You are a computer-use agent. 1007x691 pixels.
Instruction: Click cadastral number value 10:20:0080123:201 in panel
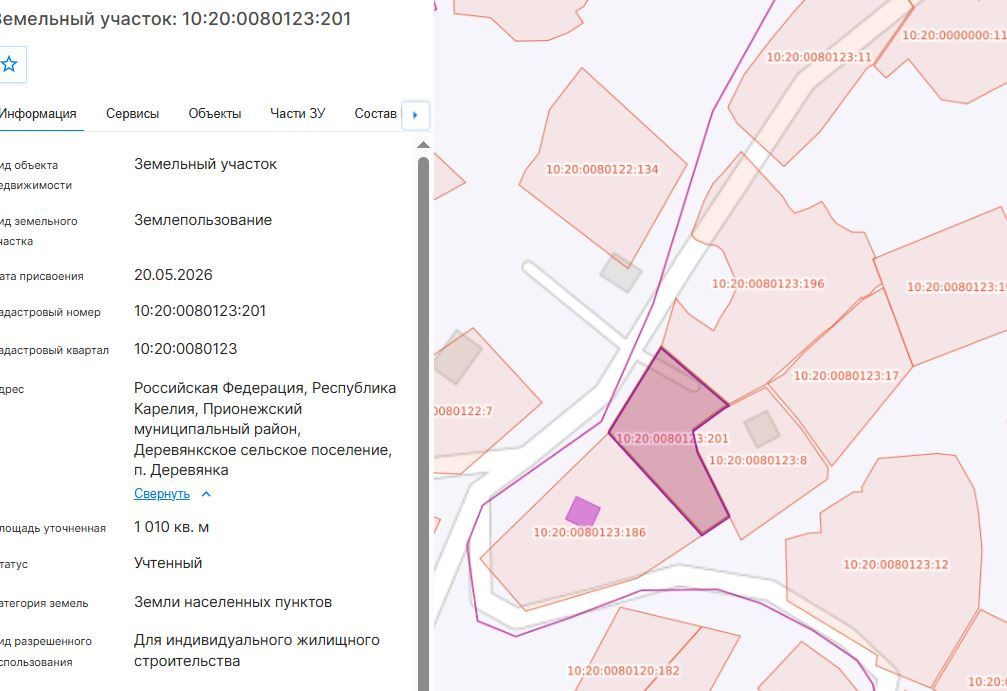click(200, 311)
